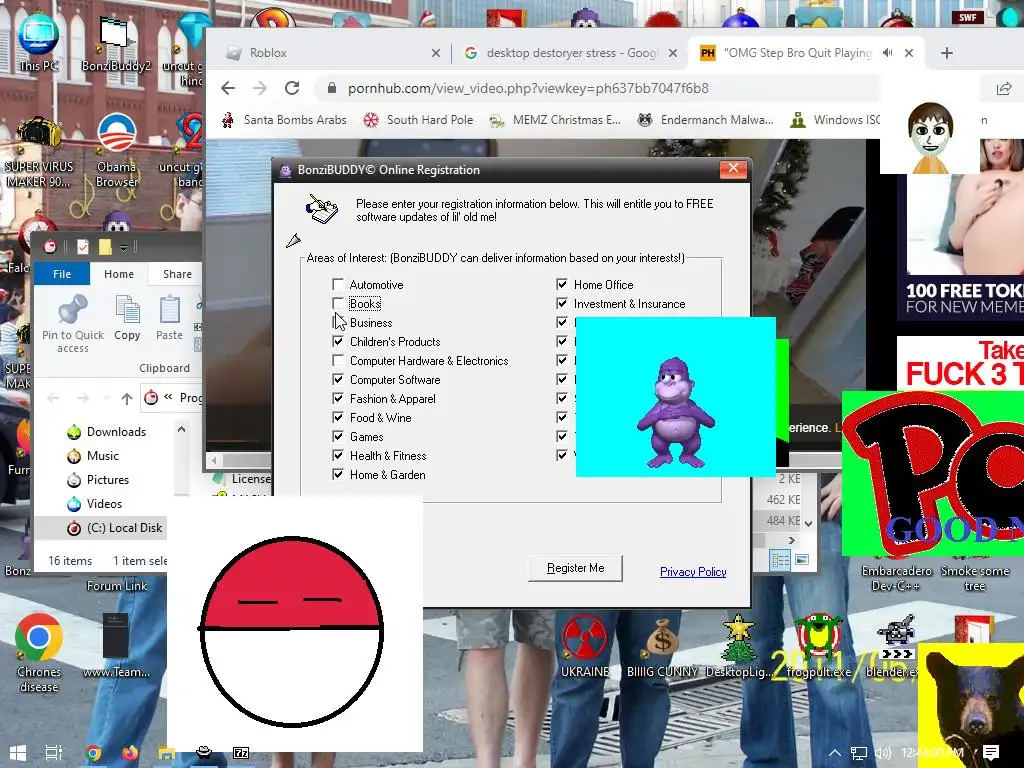The image size is (1024, 768).
Task: Open the BonziBuddy2 desktop shortcut
Action: coord(116,42)
